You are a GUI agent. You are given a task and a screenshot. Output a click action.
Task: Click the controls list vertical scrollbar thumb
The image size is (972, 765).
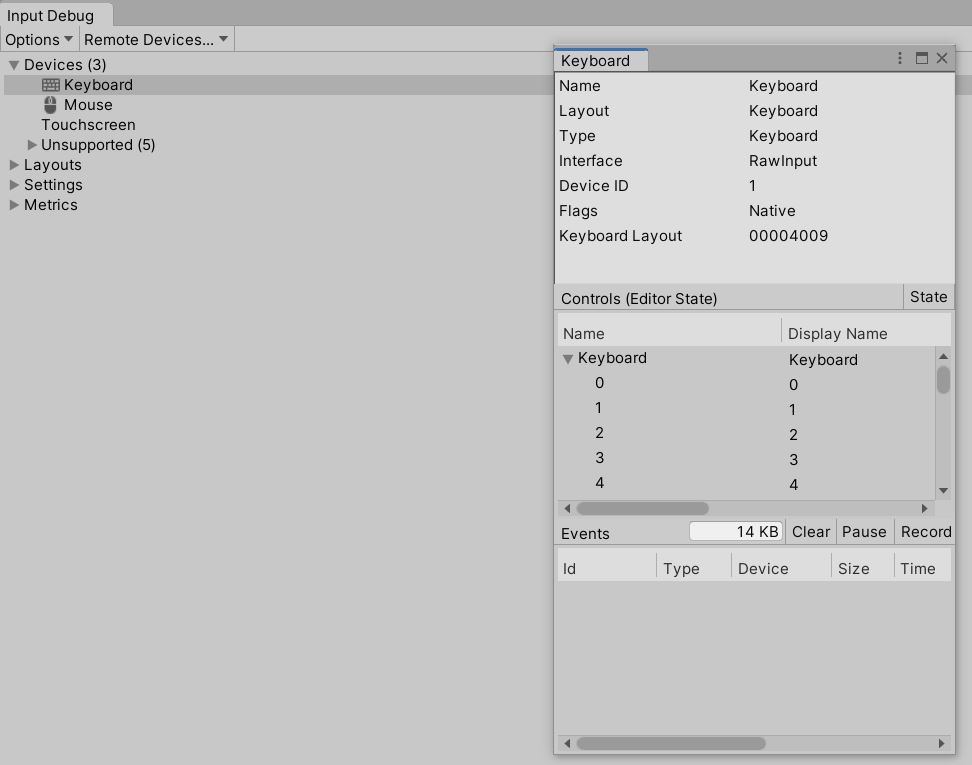(x=943, y=380)
